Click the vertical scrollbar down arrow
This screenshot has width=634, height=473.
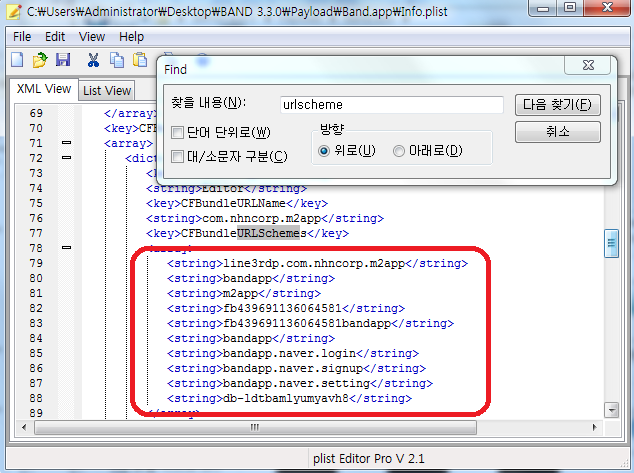[612, 410]
